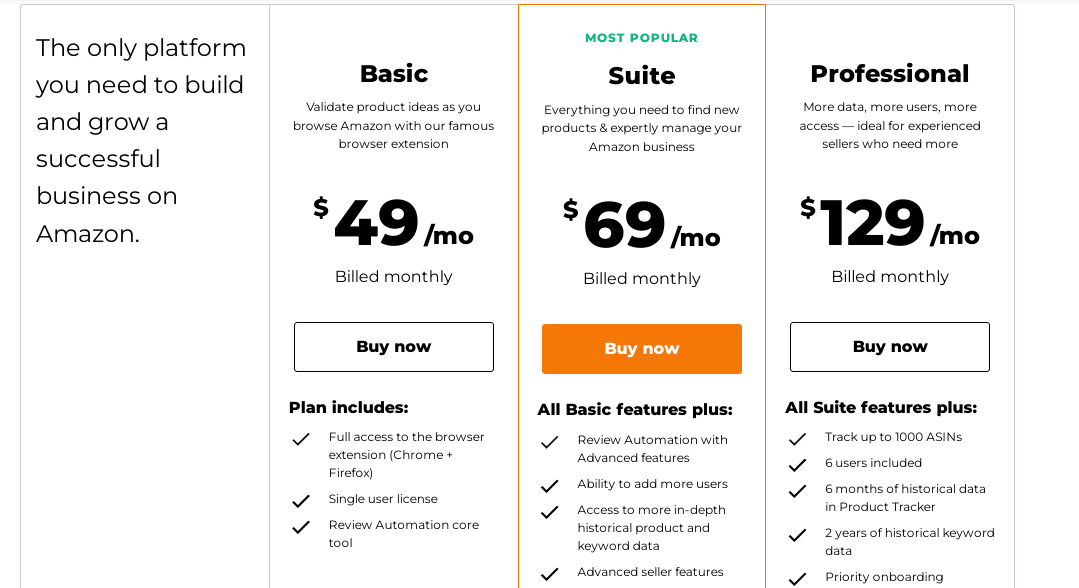Click checkmark next to Priority onboarding

click(x=797, y=579)
